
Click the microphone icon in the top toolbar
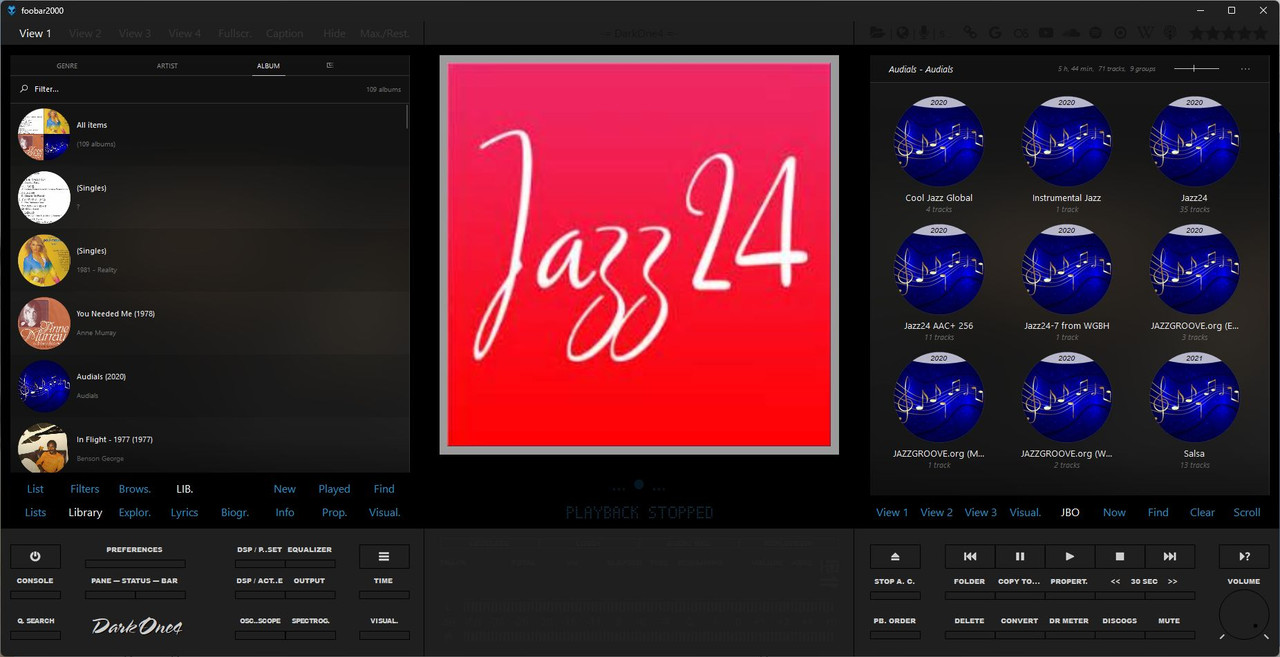point(925,33)
